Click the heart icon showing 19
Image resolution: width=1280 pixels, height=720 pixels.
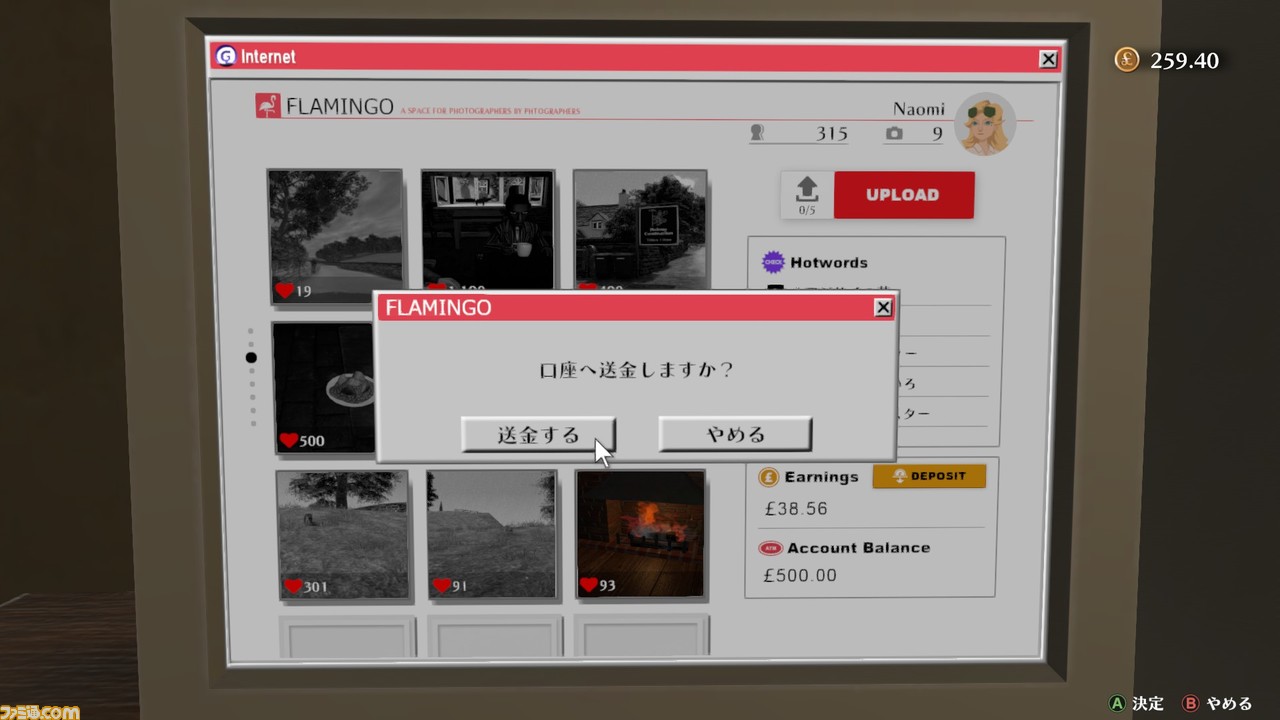pos(284,291)
